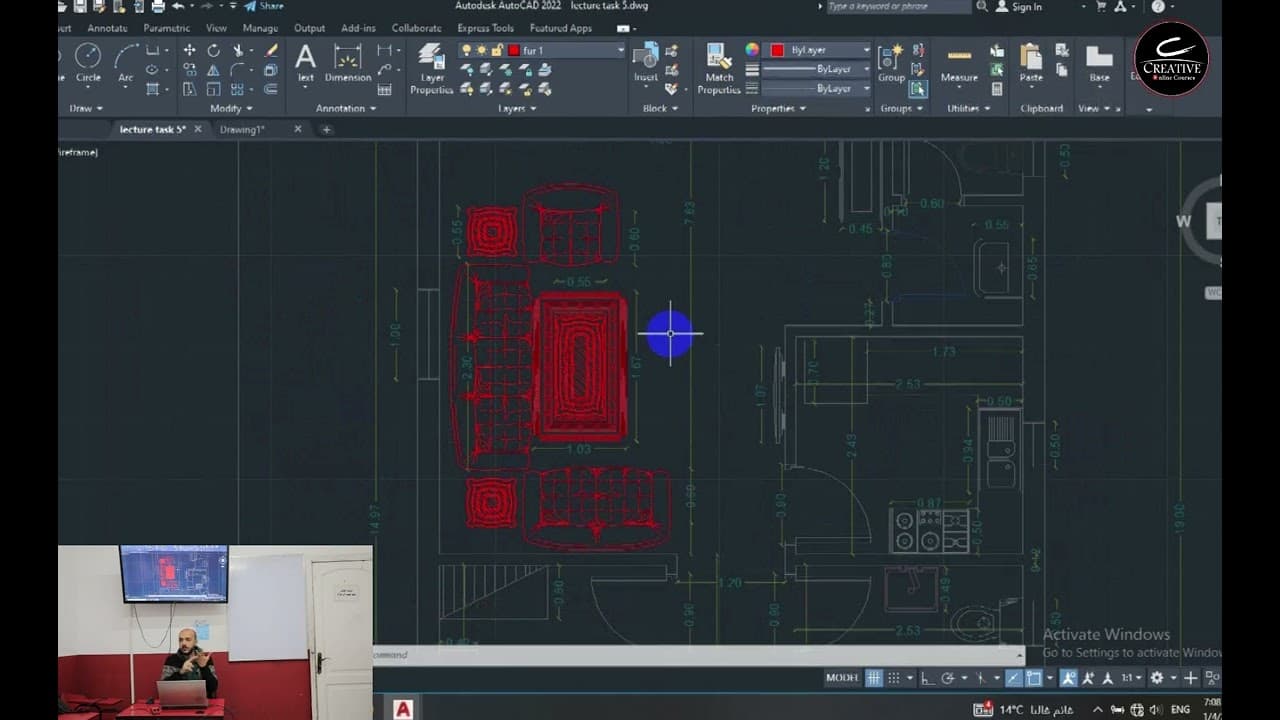Select the Arc drawing tool

[126, 62]
